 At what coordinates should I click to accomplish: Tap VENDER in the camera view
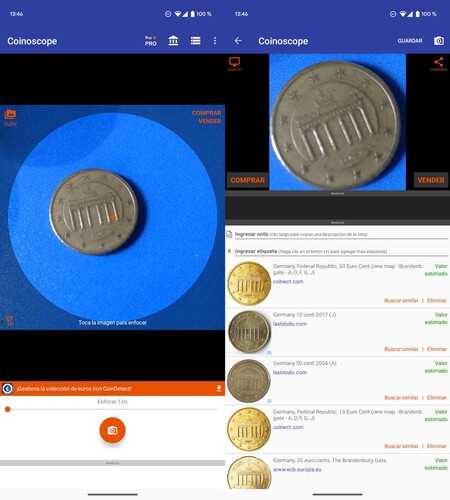210,121
